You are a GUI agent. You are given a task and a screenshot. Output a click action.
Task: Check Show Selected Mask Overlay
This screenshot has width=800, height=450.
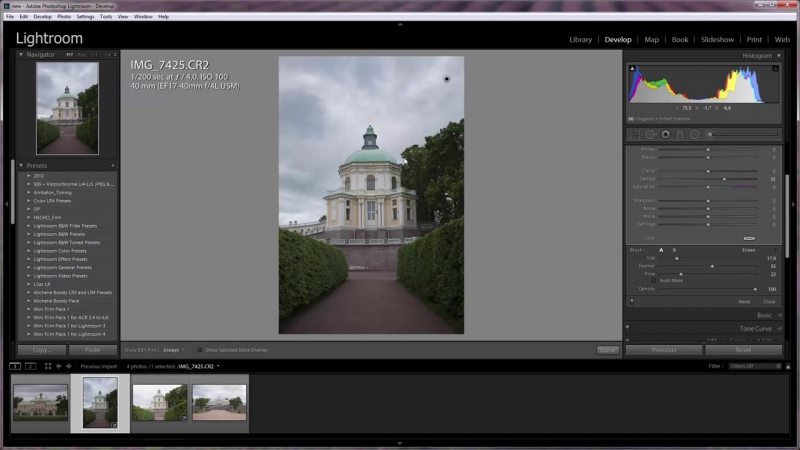pos(200,350)
